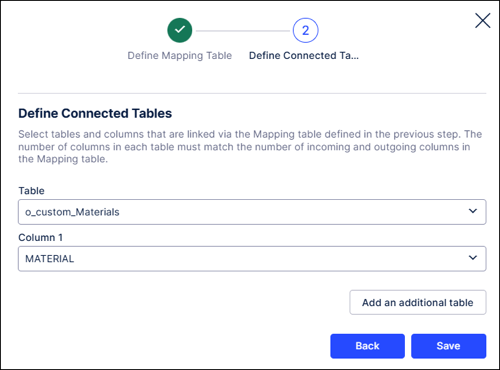Click the Define Connected Tables heading
The width and height of the screenshot is (500, 370).
click(x=95, y=113)
